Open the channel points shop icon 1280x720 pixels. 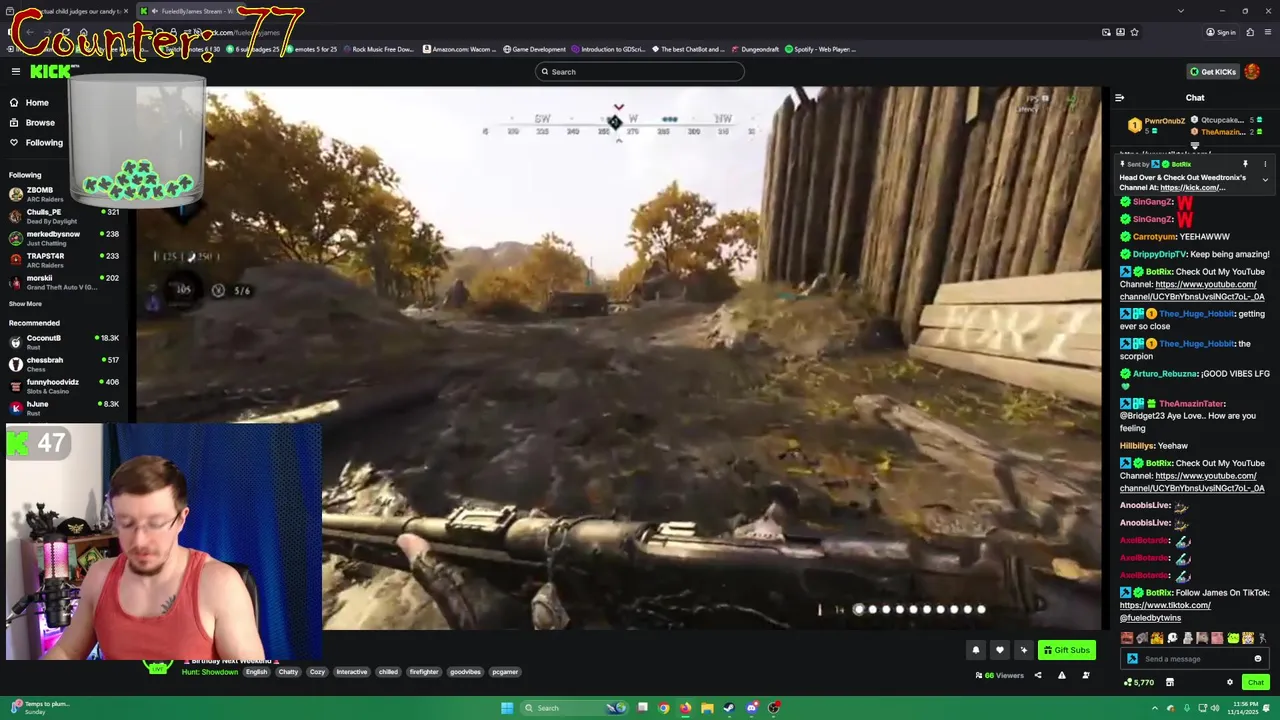point(1169,682)
